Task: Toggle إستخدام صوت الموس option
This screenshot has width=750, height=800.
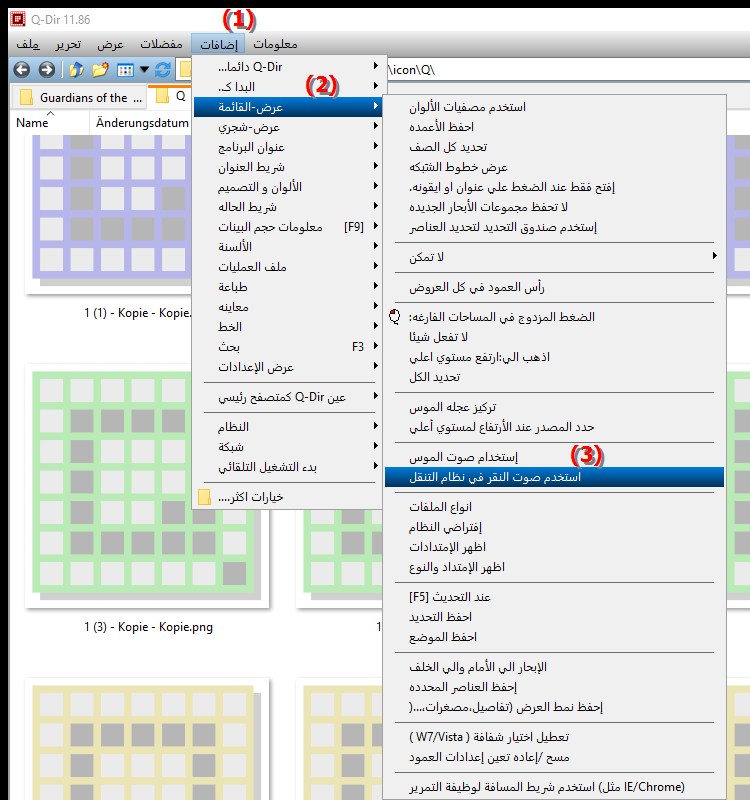Action: coord(554,457)
